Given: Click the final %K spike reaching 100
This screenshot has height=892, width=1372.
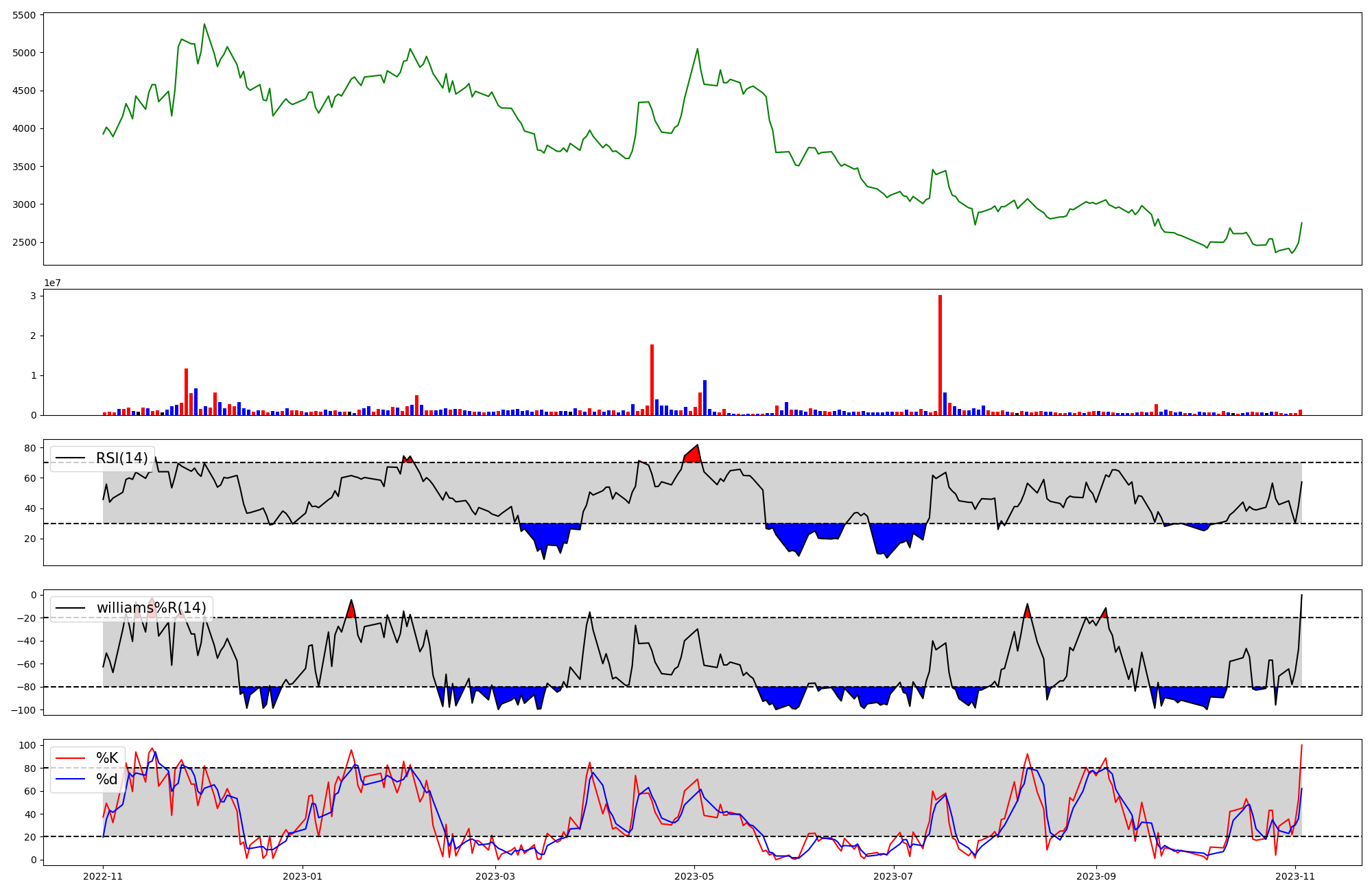Looking at the screenshot, I should coord(1301,746).
